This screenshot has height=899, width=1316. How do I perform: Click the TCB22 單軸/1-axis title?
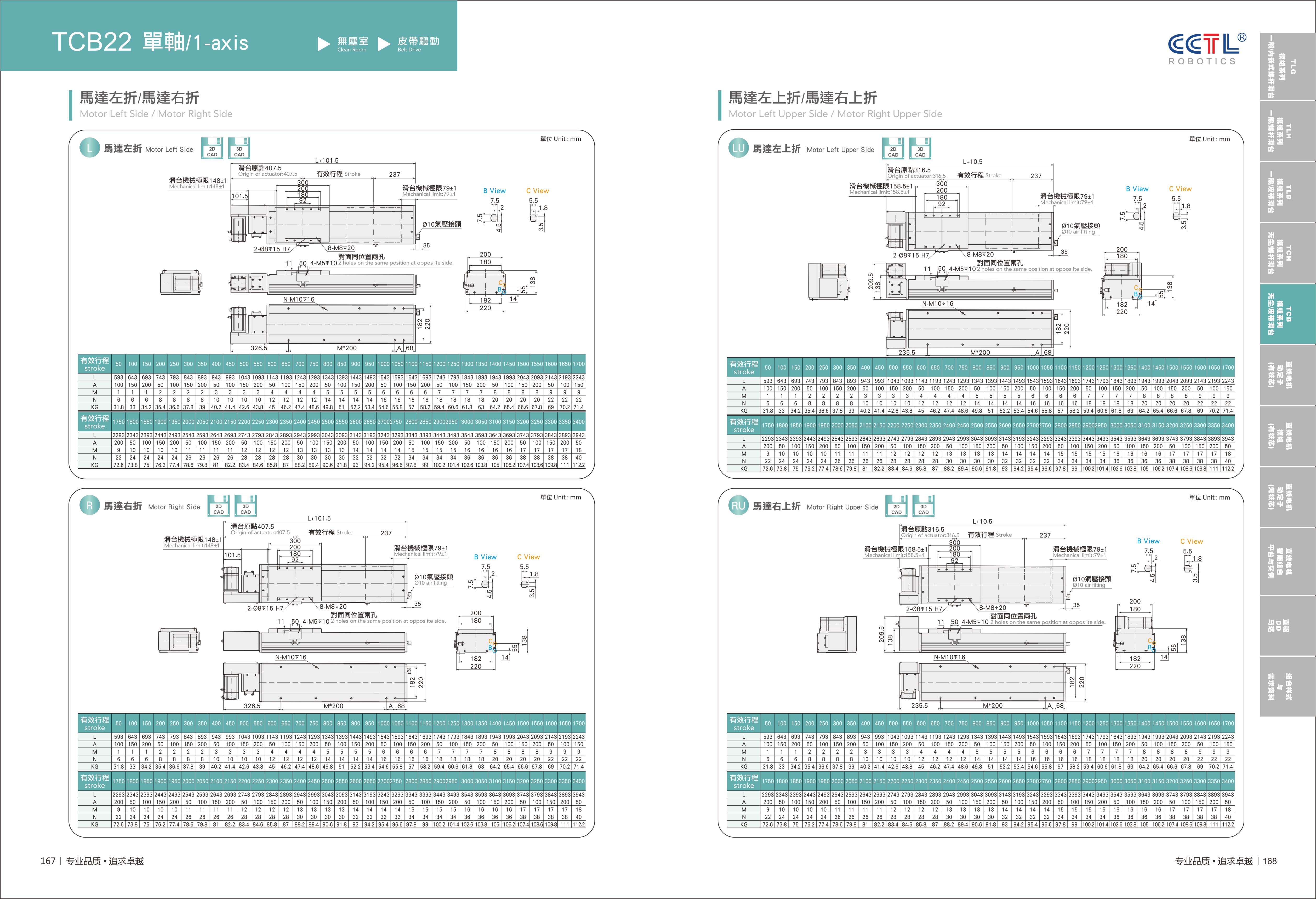150,42
